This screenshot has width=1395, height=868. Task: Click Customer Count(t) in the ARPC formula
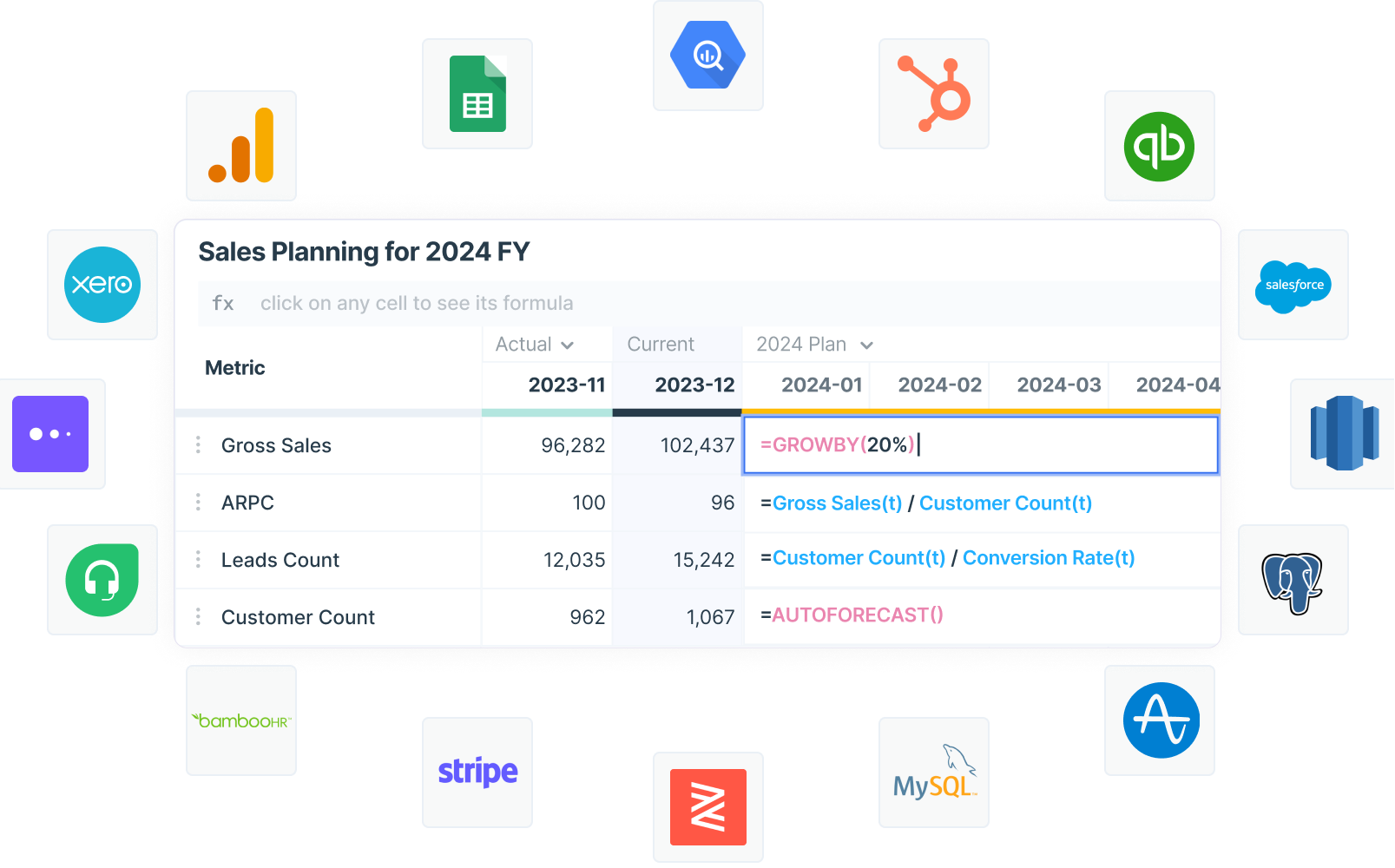1005,503
